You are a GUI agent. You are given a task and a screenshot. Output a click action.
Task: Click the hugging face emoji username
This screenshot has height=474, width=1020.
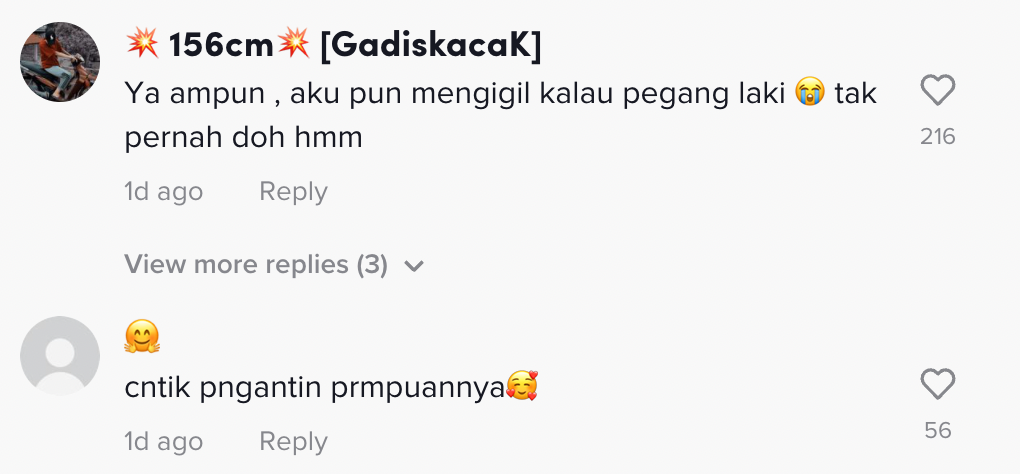(142, 338)
